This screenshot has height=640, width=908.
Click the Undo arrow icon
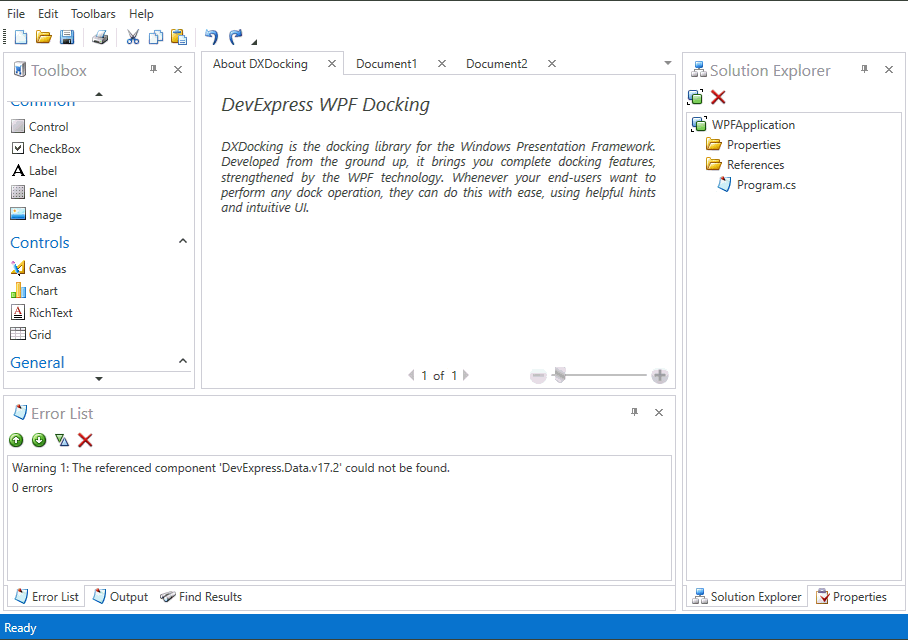tap(211, 37)
